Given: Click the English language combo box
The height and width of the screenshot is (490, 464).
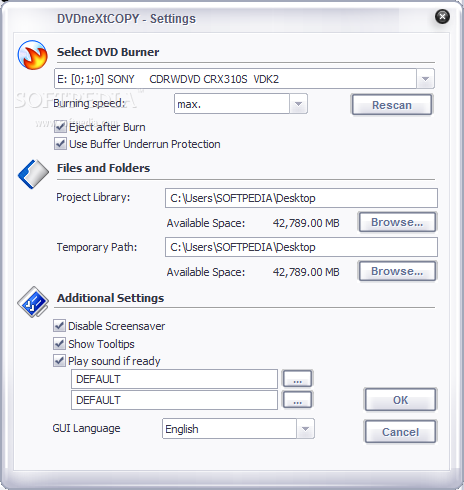Looking at the screenshot, I should tap(238, 429).
